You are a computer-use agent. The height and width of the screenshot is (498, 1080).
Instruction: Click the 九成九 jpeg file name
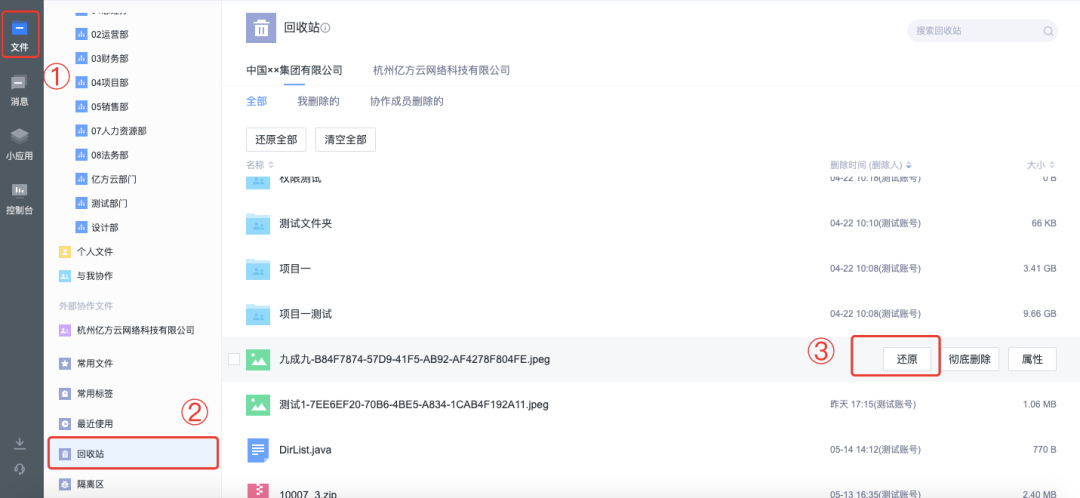(x=415, y=359)
